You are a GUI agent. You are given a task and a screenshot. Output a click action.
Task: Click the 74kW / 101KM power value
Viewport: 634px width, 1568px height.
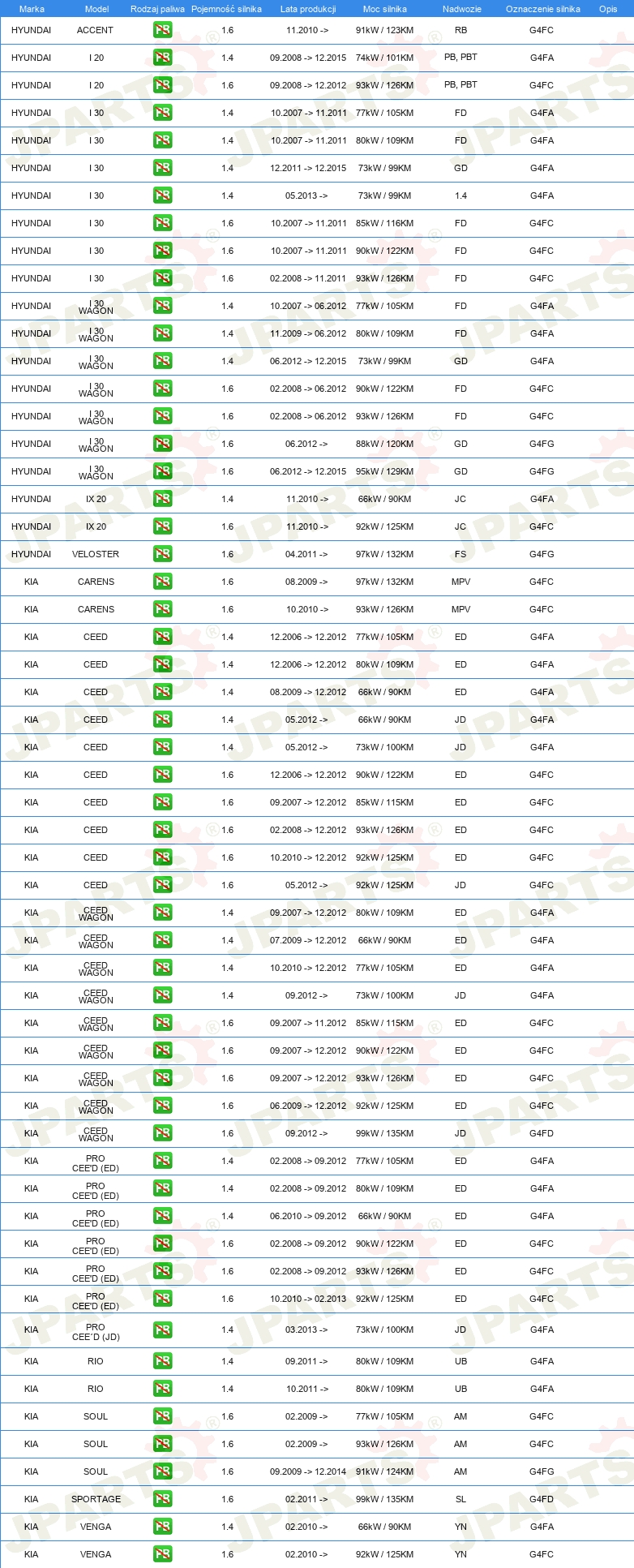pyautogui.click(x=384, y=58)
